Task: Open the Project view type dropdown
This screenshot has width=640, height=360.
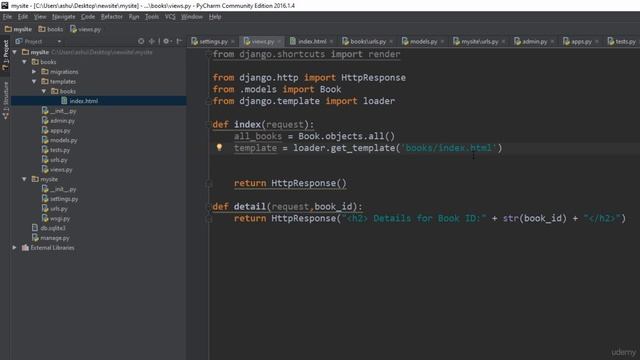Action: pos(59,41)
